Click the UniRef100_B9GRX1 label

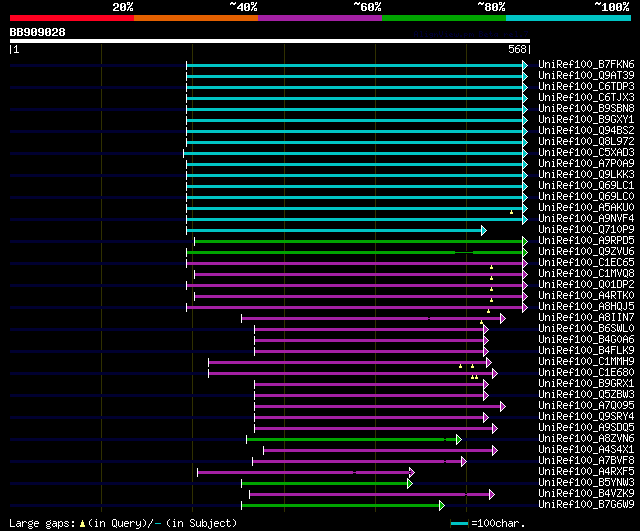click(x=586, y=384)
